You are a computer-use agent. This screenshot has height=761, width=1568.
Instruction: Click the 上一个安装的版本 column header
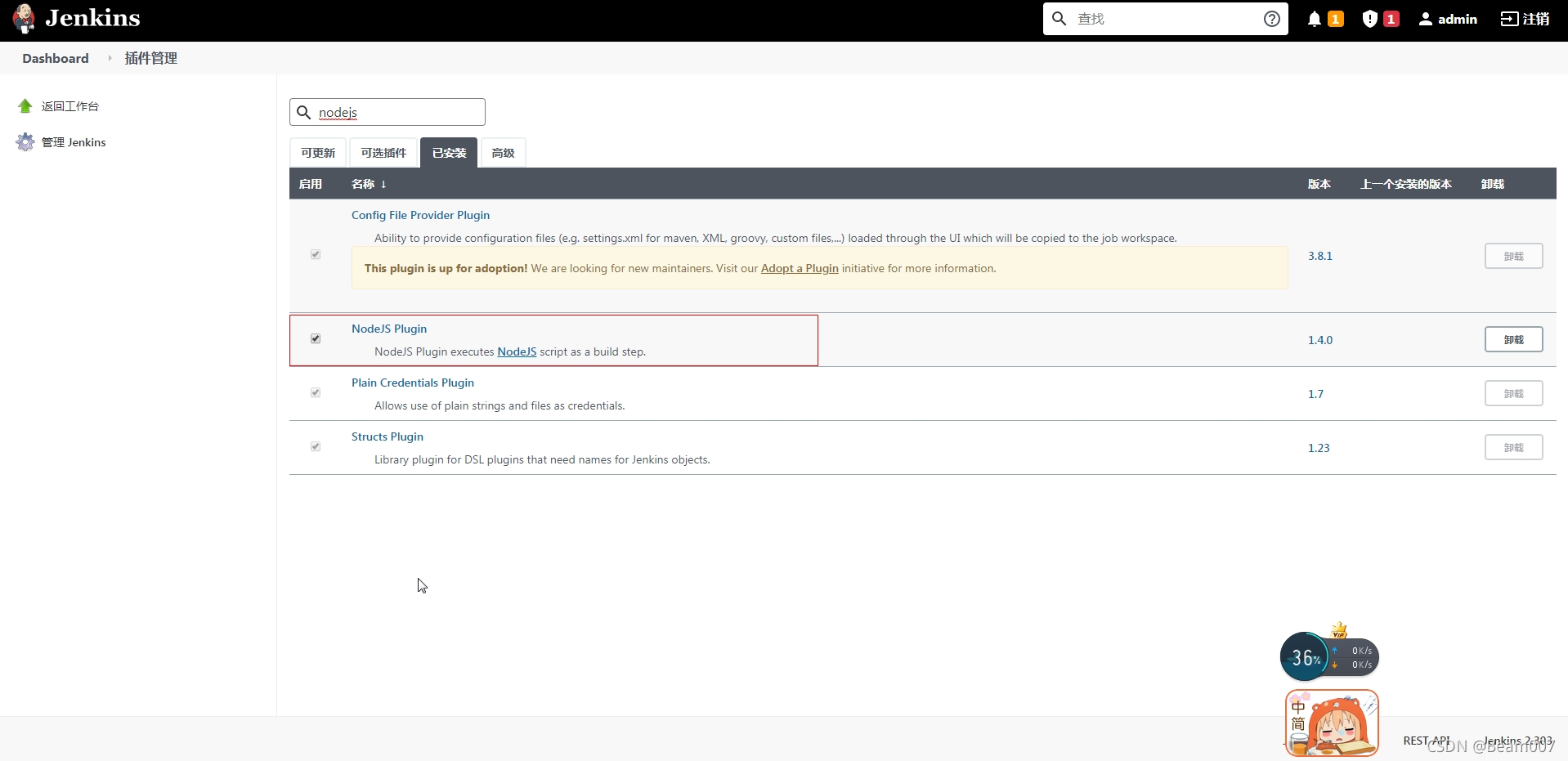tap(1406, 184)
